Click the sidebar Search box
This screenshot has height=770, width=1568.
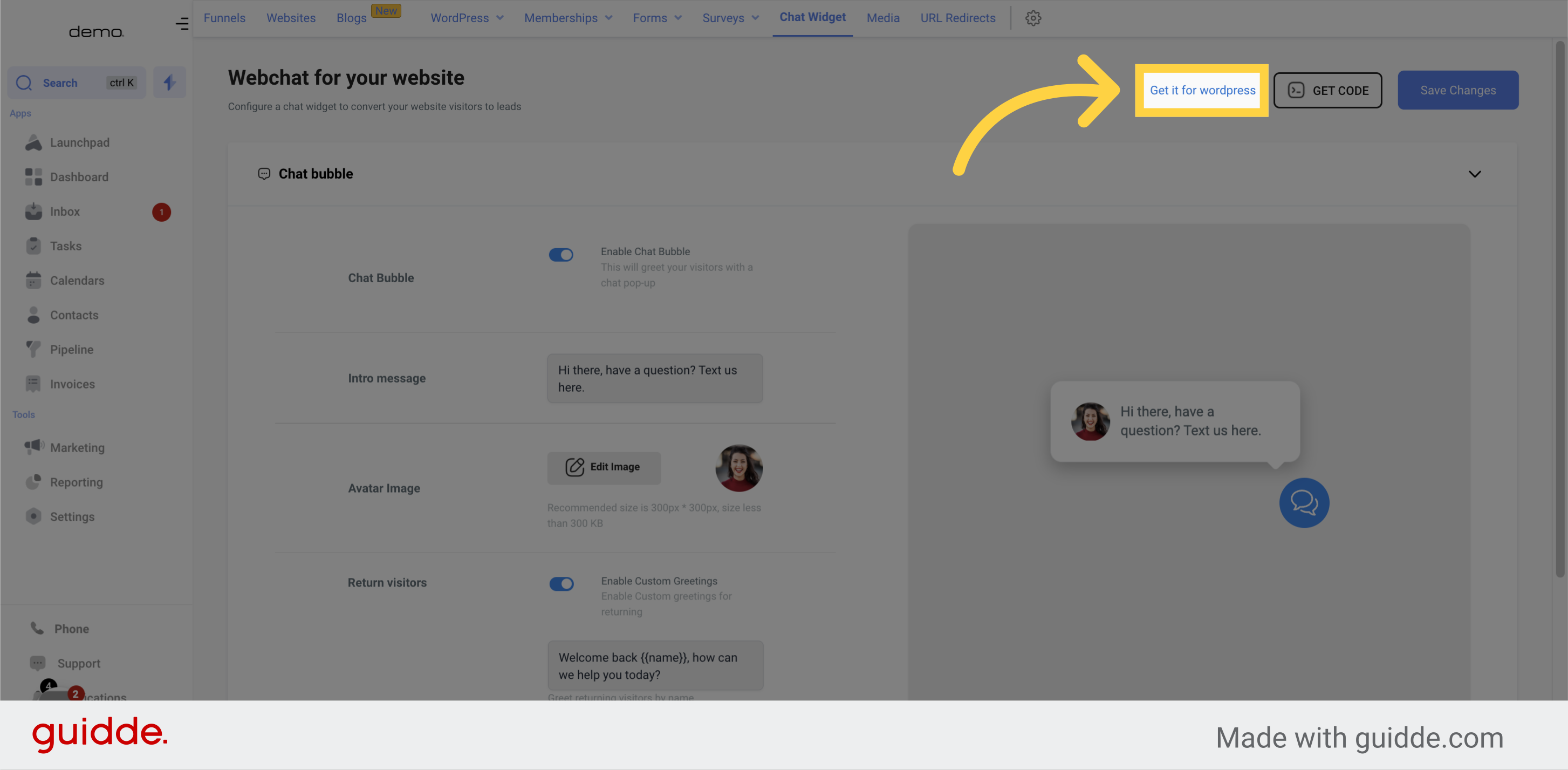click(x=77, y=82)
